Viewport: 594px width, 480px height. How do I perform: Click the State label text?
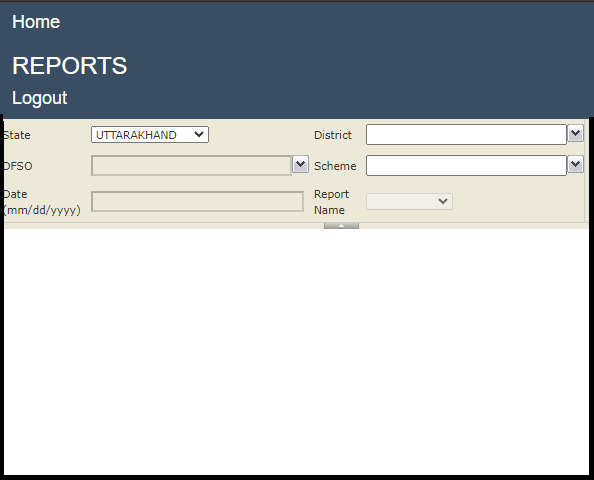pyautogui.click(x=17, y=135)
